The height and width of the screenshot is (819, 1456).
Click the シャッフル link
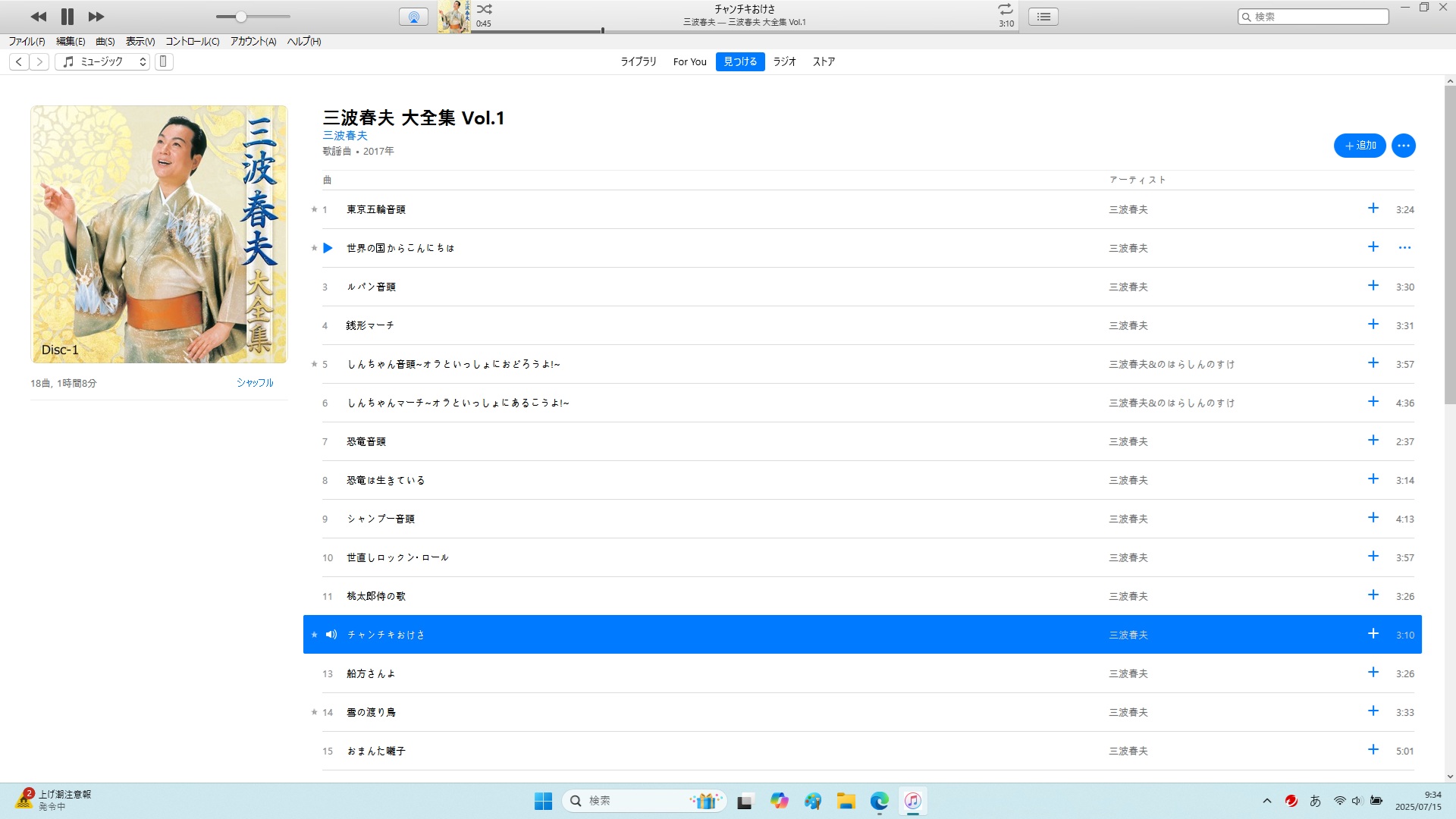point(255,383)
